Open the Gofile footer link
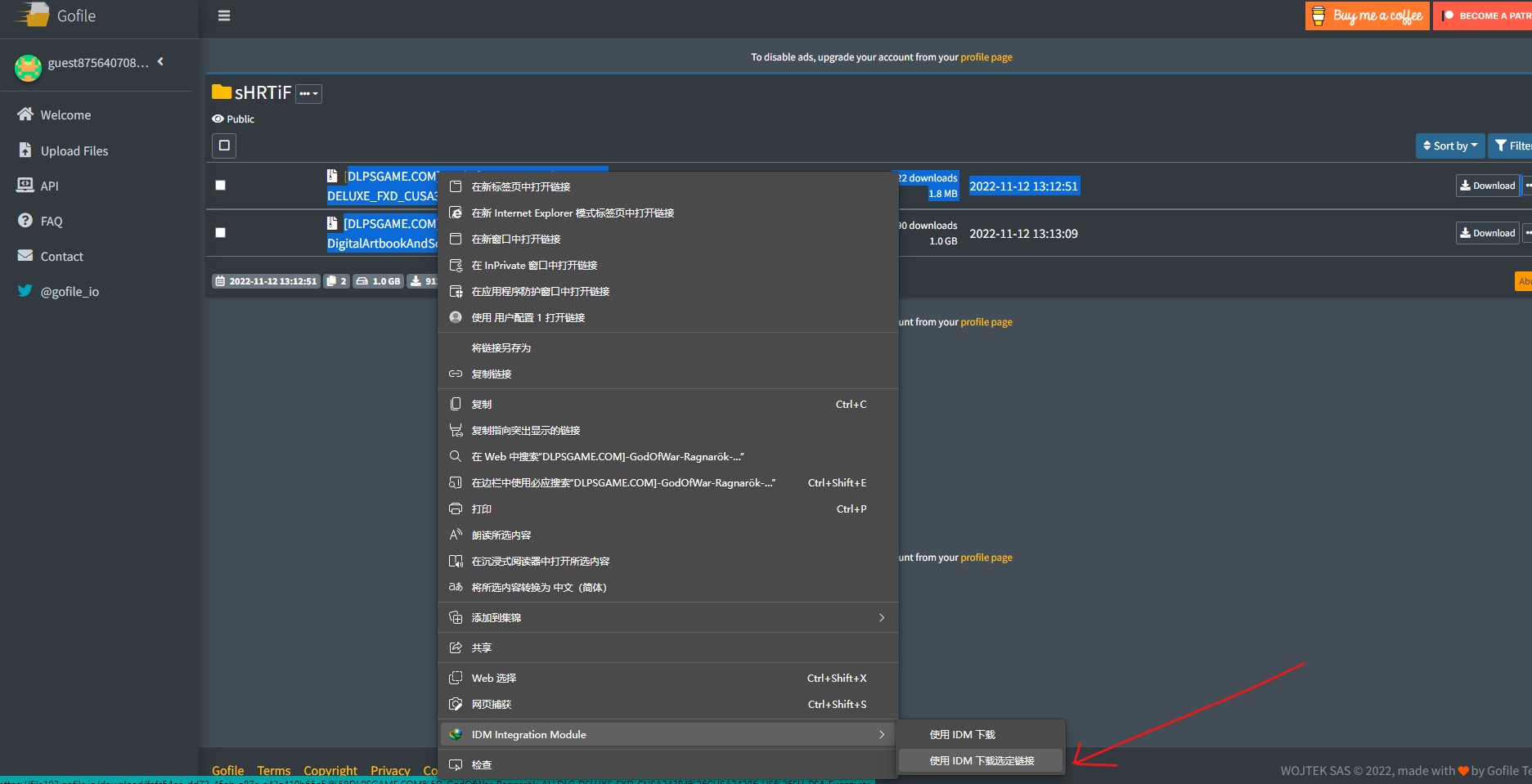The height and width of the screenshot is (784, 1532). [x=228, y=771]
